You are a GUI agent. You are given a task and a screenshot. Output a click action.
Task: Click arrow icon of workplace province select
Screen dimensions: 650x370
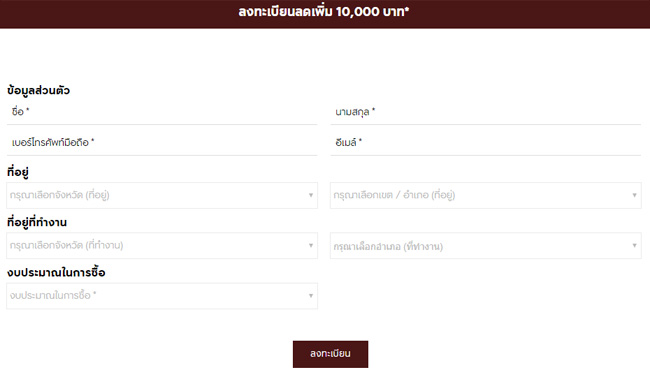pos(310,245)
